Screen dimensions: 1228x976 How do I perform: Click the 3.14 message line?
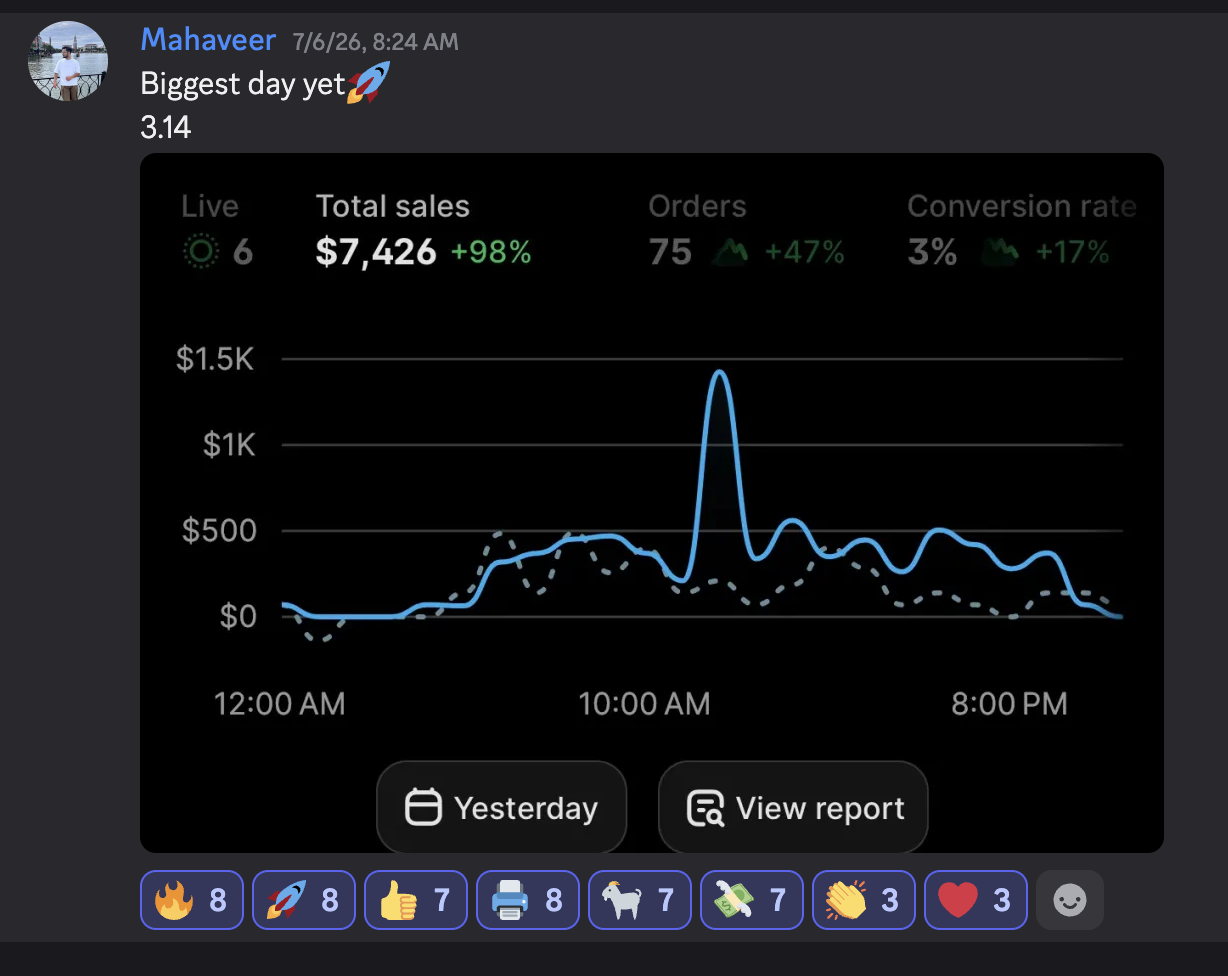point(166,128)
